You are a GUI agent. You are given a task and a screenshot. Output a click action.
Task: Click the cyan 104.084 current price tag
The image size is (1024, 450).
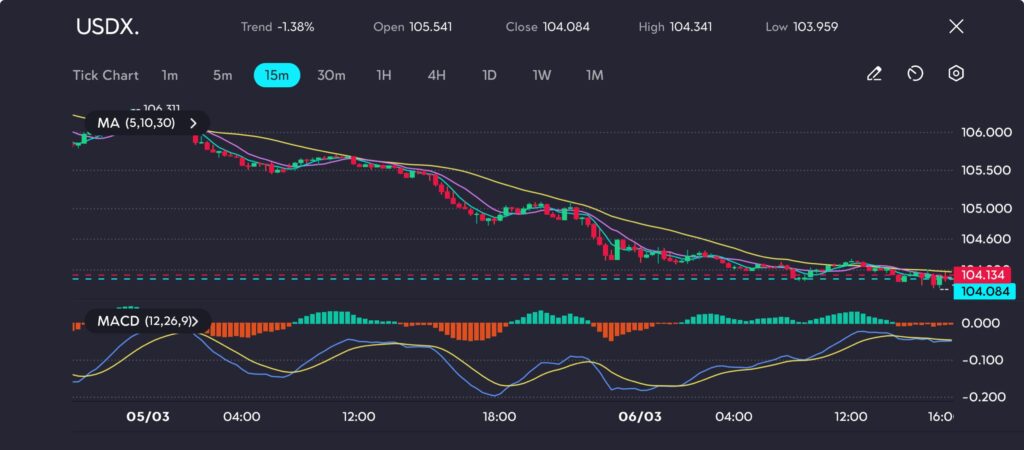tap(980, 291)
